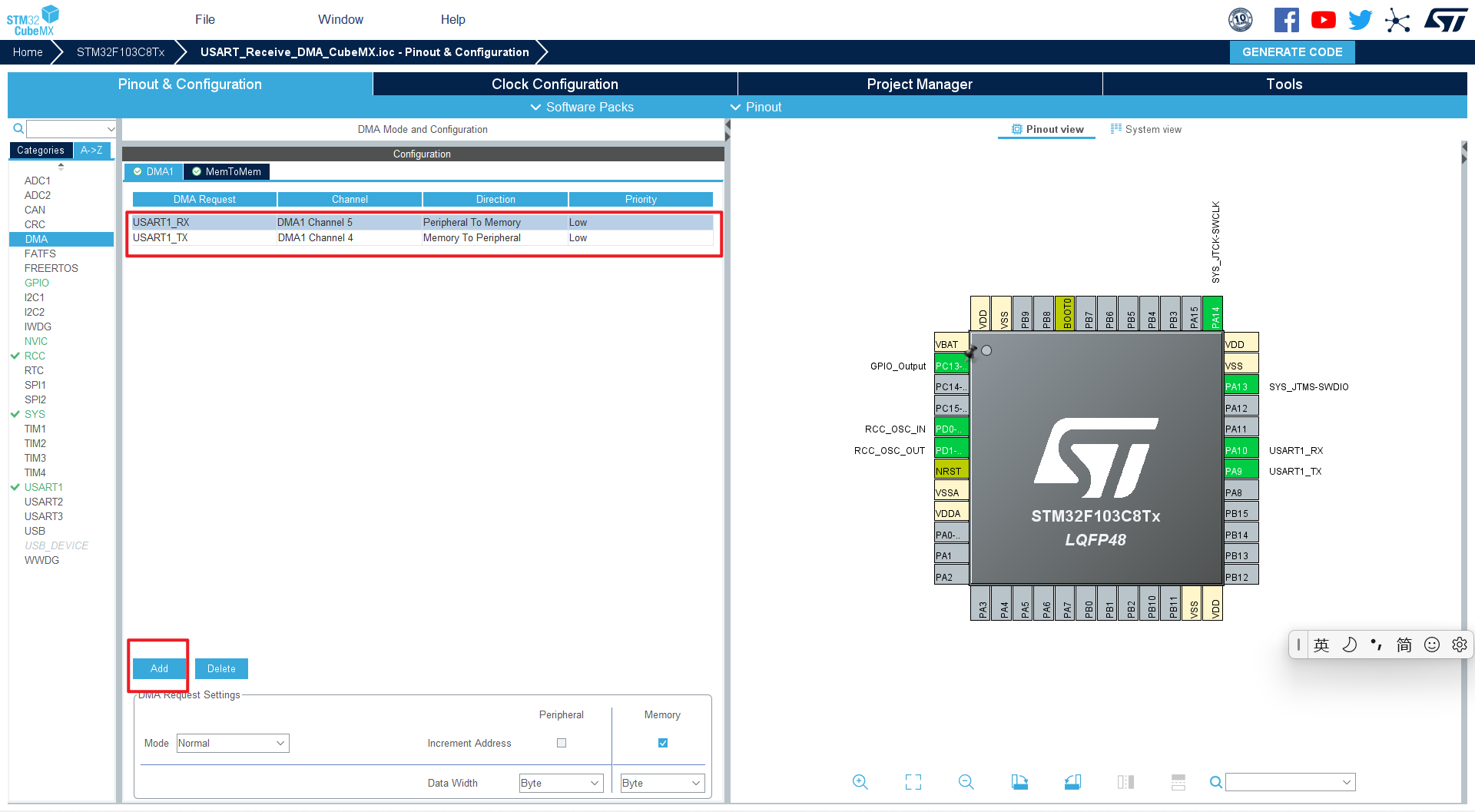Switch to Project Manager tab

point(920,84)
